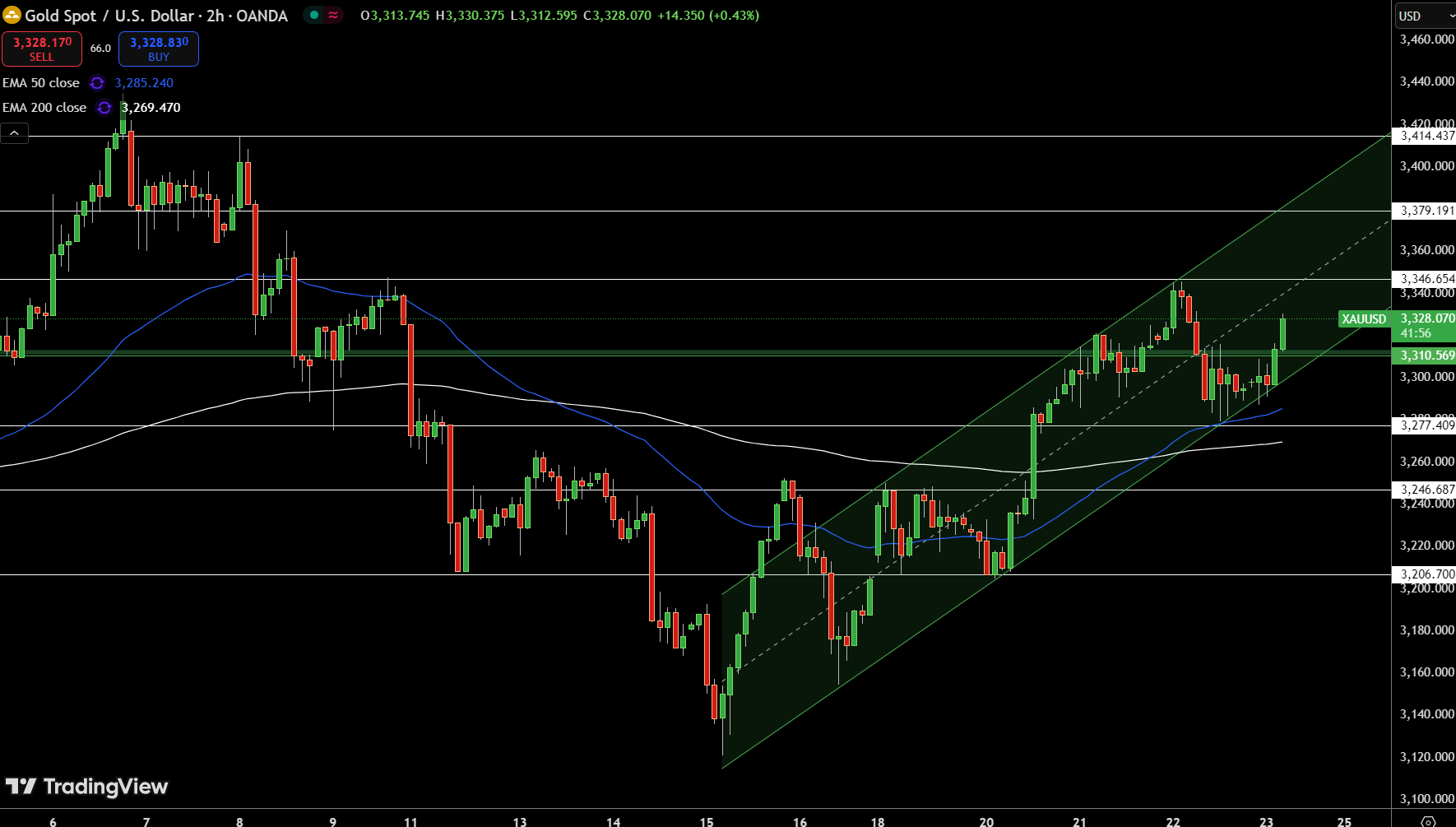The image size is (1456, 827).
Task: Click date 15 on the time axis
Action: click(707, 821)
